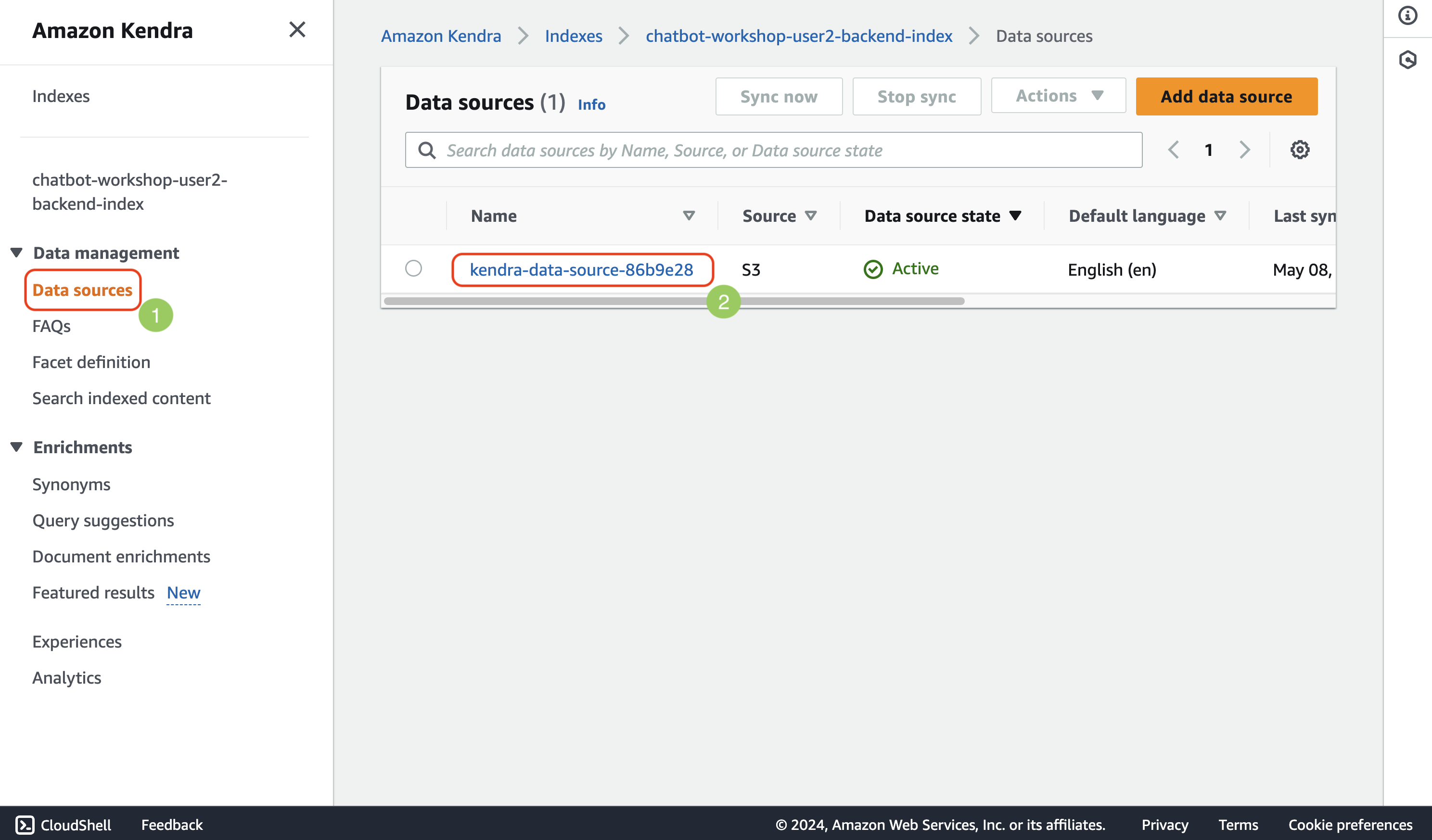The height and width of the screenshot is (840, 1432).
Task: Open table preferences gear icon
Action: point(1299,150)
